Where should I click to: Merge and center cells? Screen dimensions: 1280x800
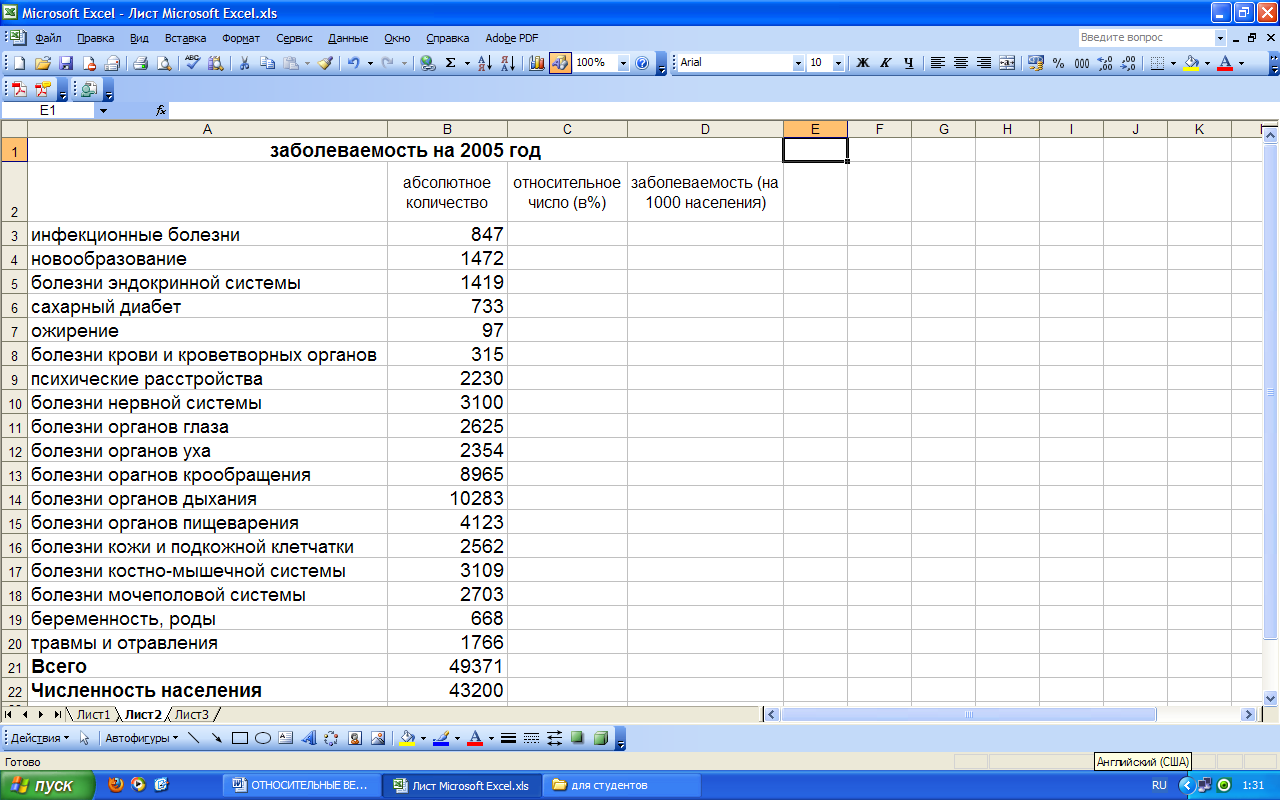[x=1007, y=63]
